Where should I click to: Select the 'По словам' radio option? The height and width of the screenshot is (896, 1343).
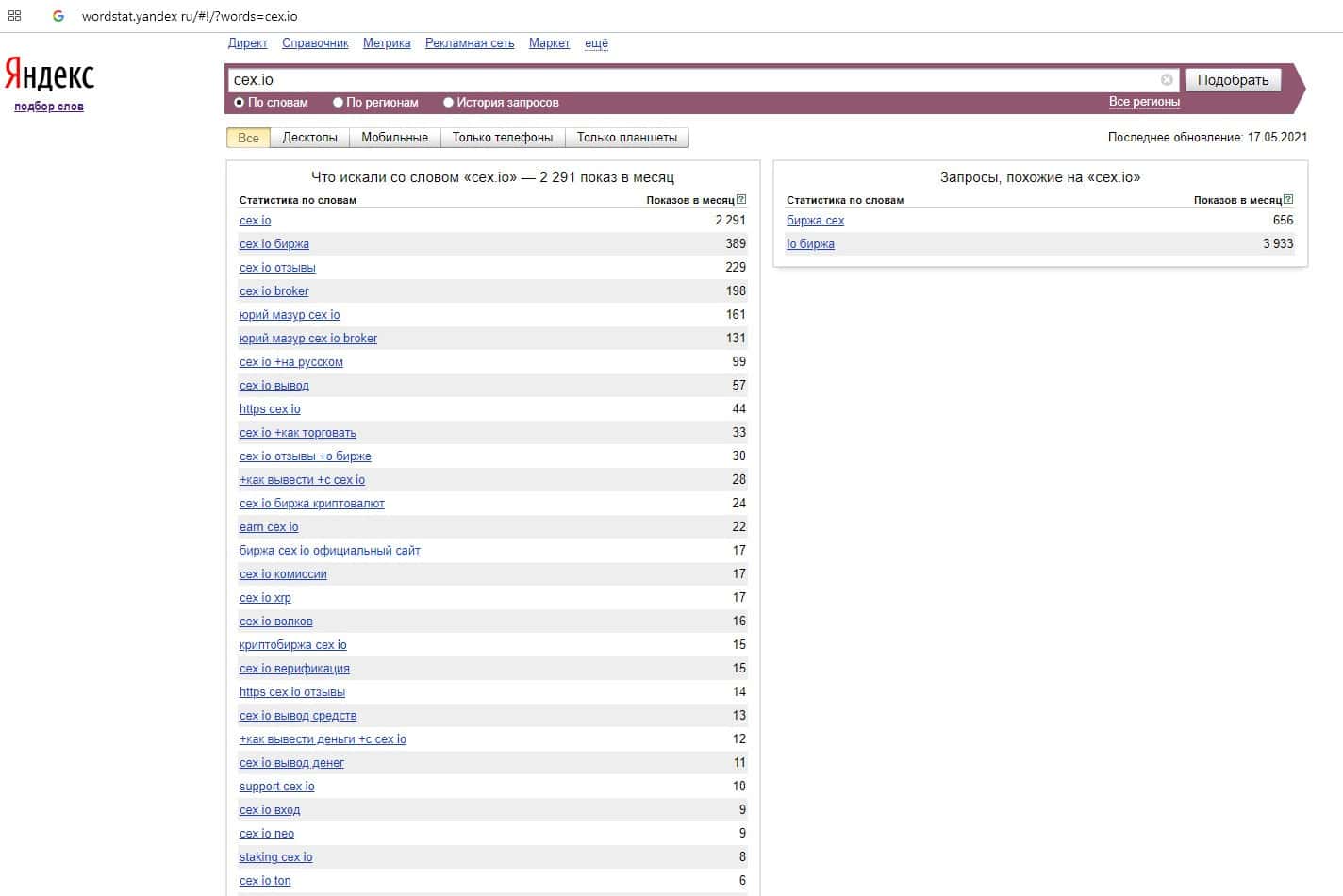tap(240, 103)
